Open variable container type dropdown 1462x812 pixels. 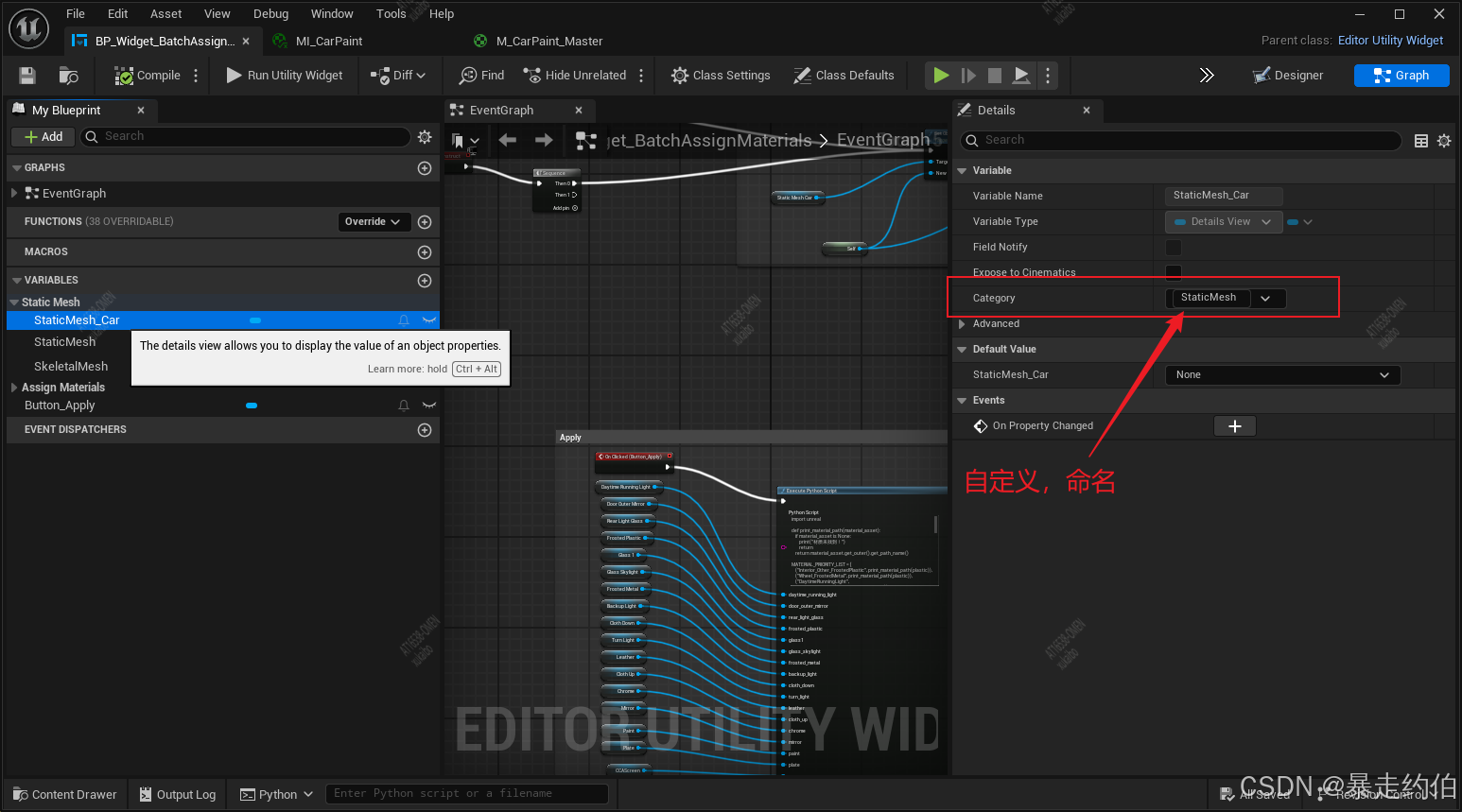click(x=1299, y=222)
